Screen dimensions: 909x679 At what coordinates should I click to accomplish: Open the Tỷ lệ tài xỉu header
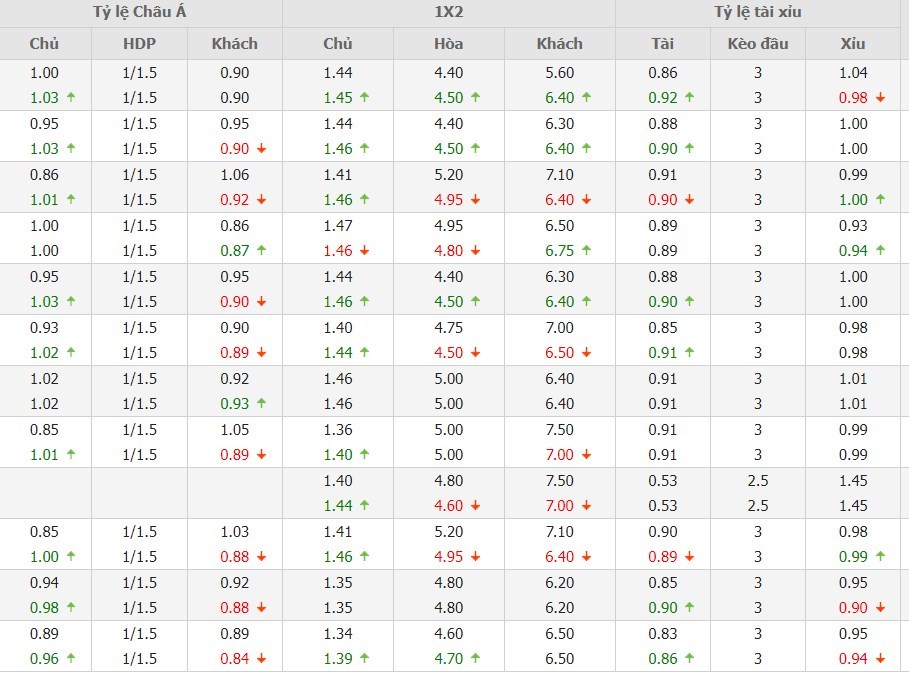(x=758, y=13)
